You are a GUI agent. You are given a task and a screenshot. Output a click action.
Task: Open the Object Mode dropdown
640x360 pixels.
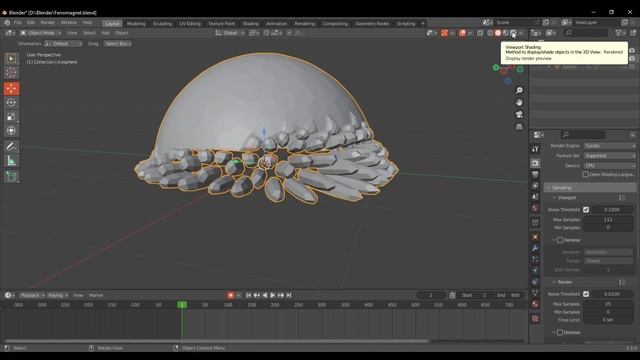click(x=40, y=33)
